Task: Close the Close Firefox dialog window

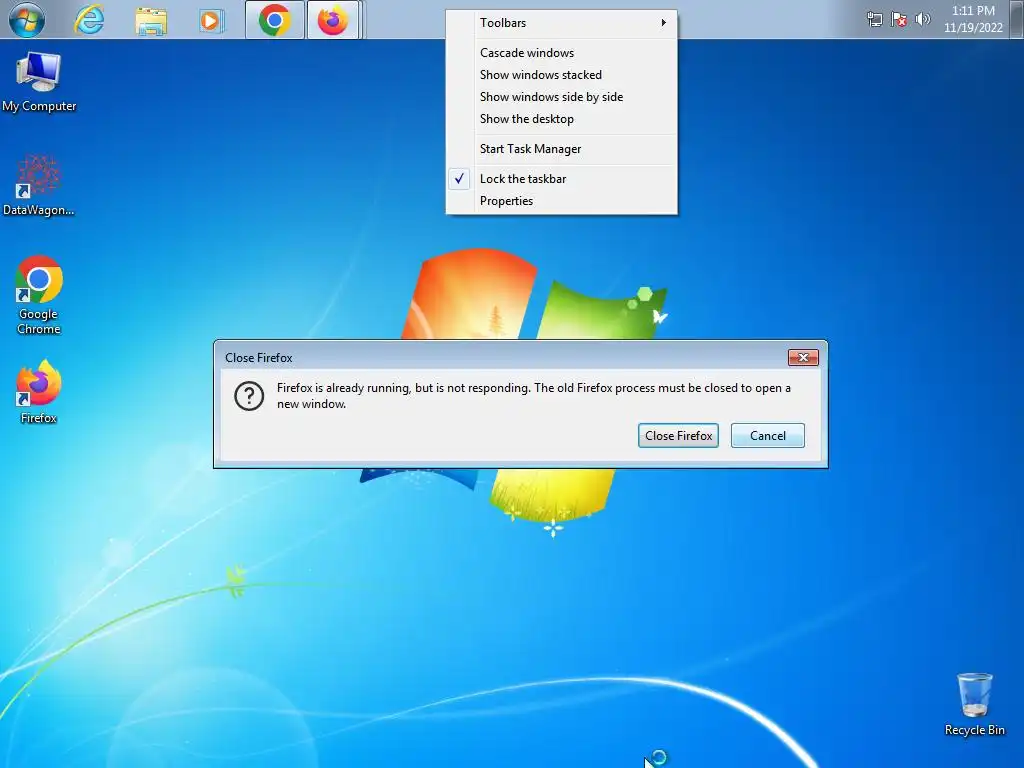Action: point(803,357)
